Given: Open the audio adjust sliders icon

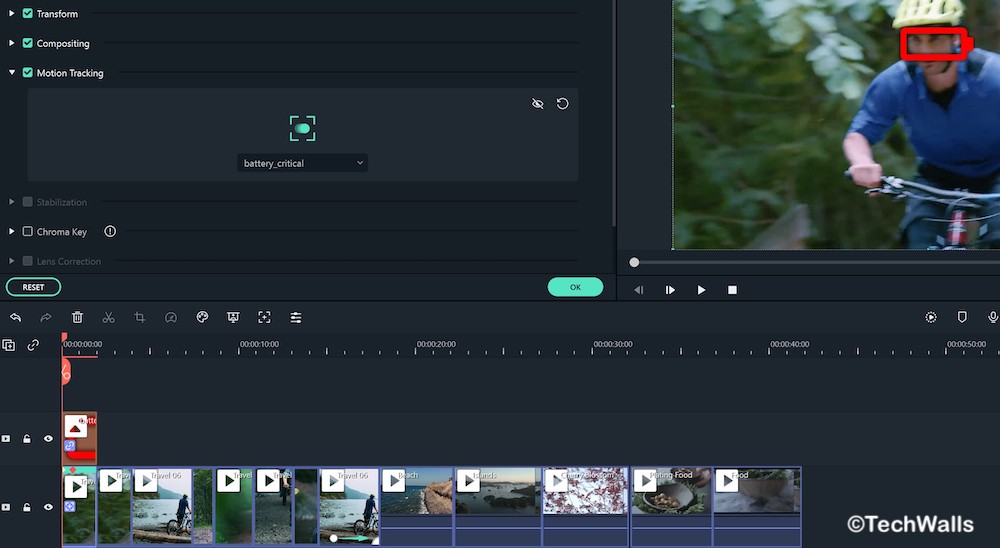Looking at the screenshot, I should [296, 317].
